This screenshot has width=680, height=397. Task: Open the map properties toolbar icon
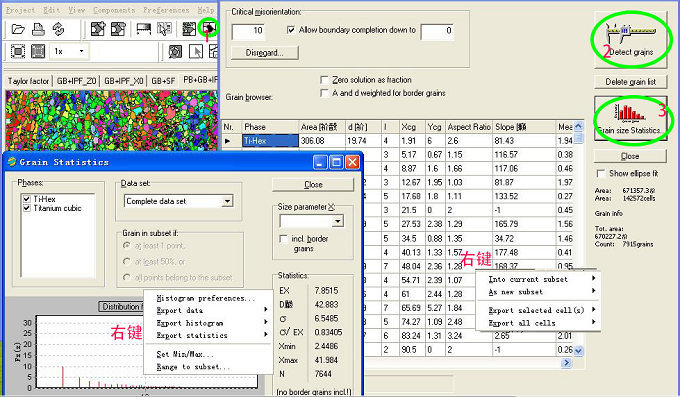click(118, 29)
